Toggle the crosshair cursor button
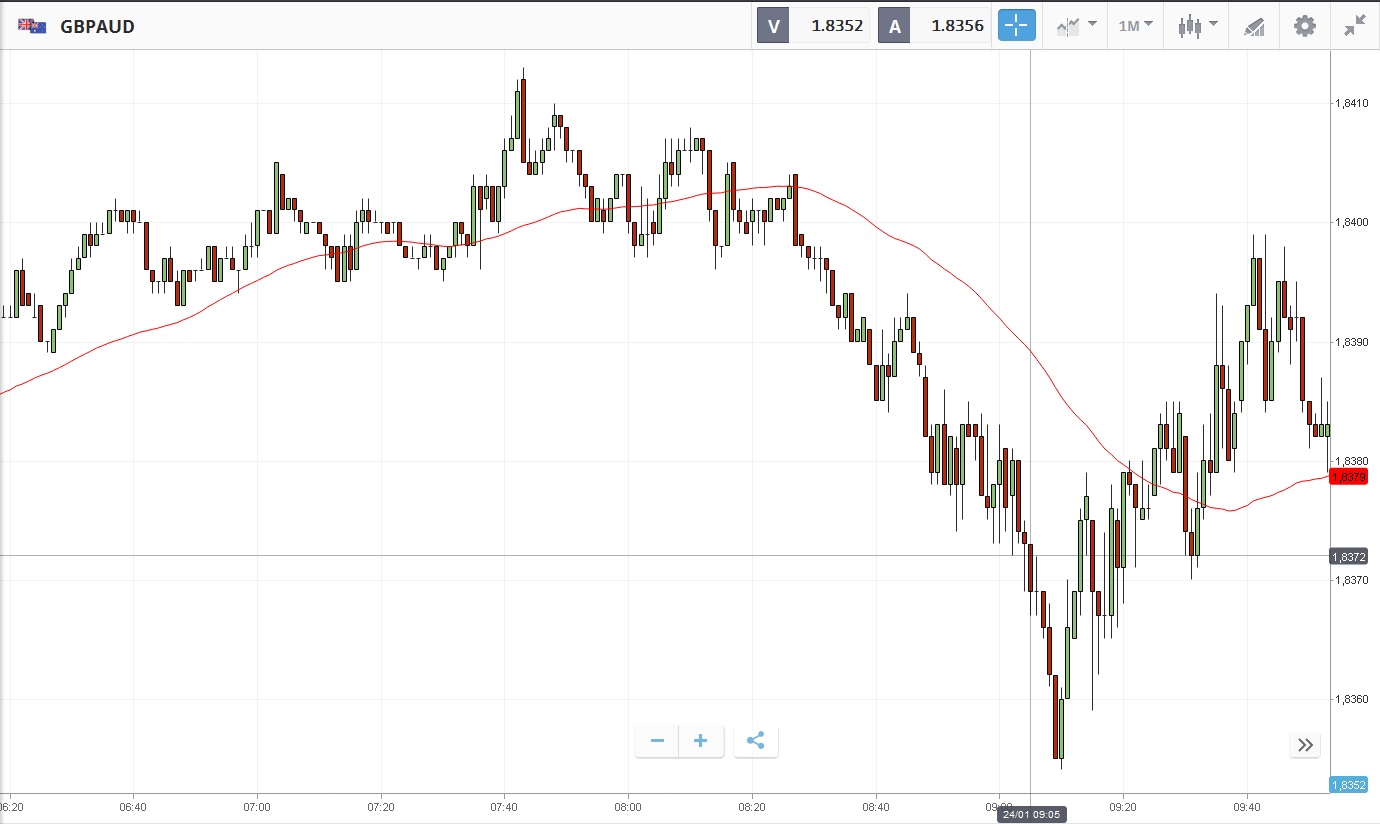The height and width of the screenshot is (824, 1380). pos(1016,26)
